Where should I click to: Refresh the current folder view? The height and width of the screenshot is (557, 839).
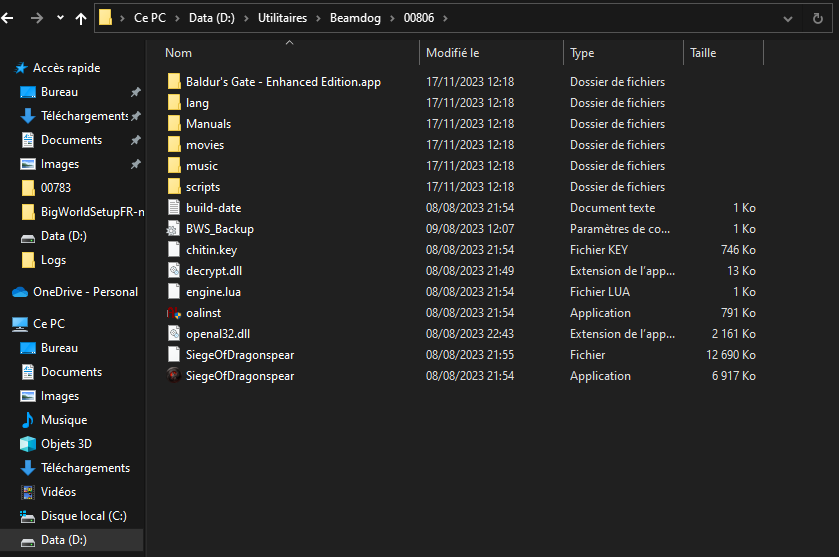[818, 19]
